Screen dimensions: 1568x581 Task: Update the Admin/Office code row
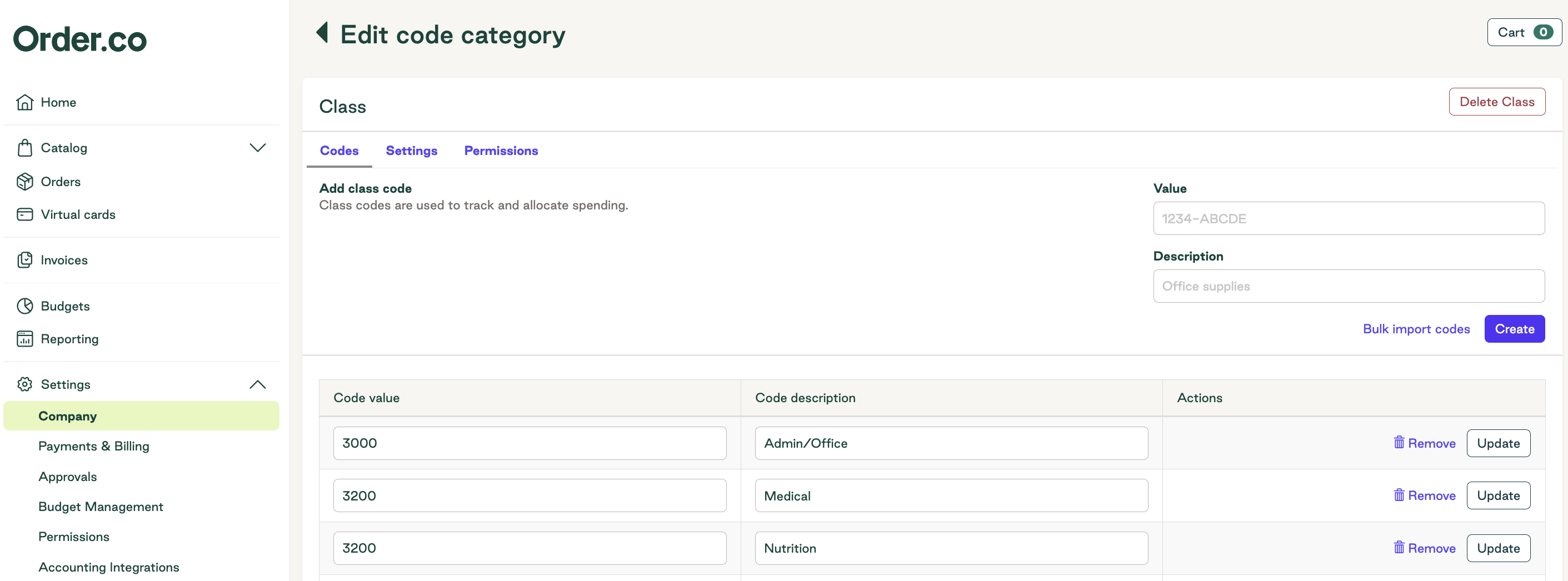(1498, 443)
